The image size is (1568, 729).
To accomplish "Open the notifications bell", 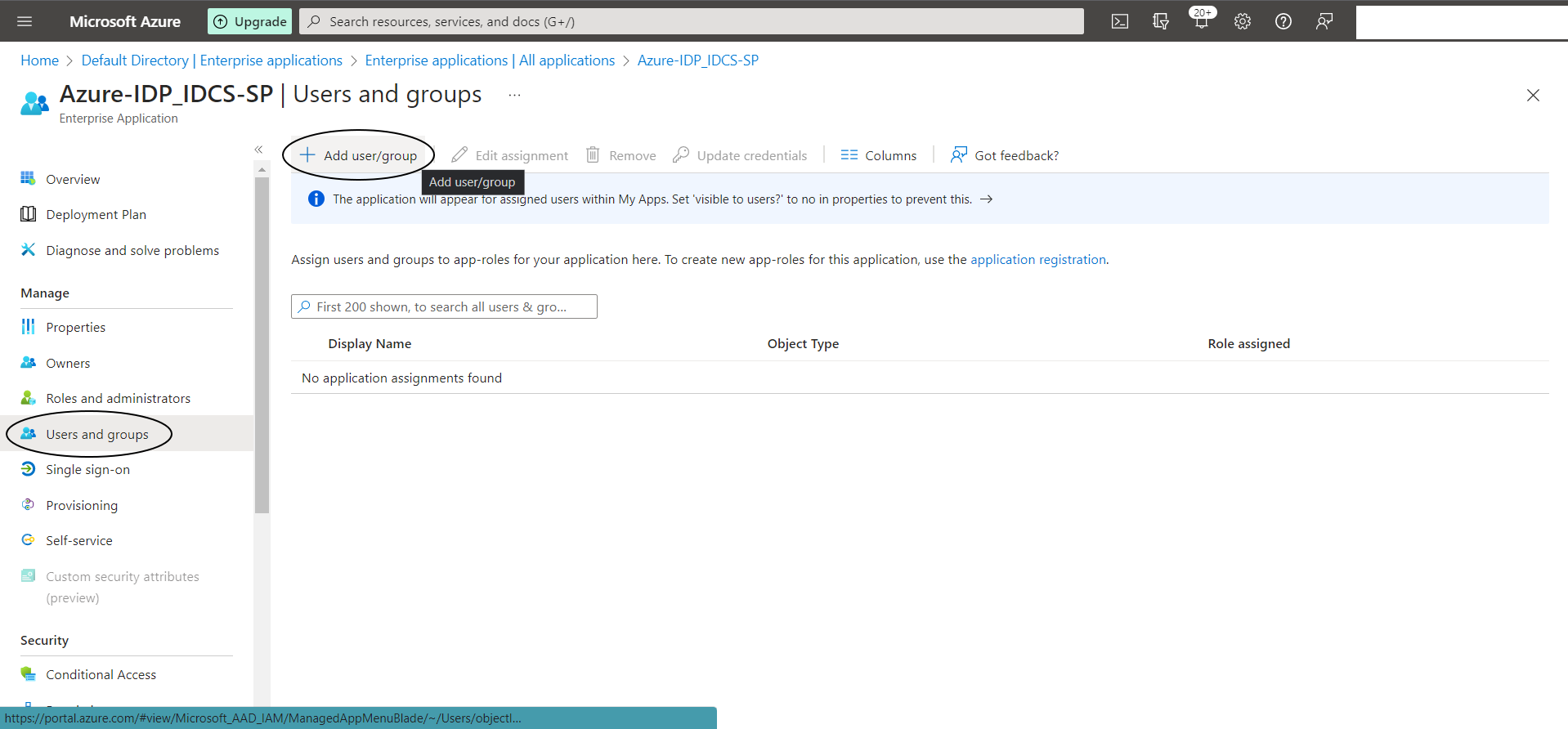I will pyautogui.click(x=1202, y=20).
